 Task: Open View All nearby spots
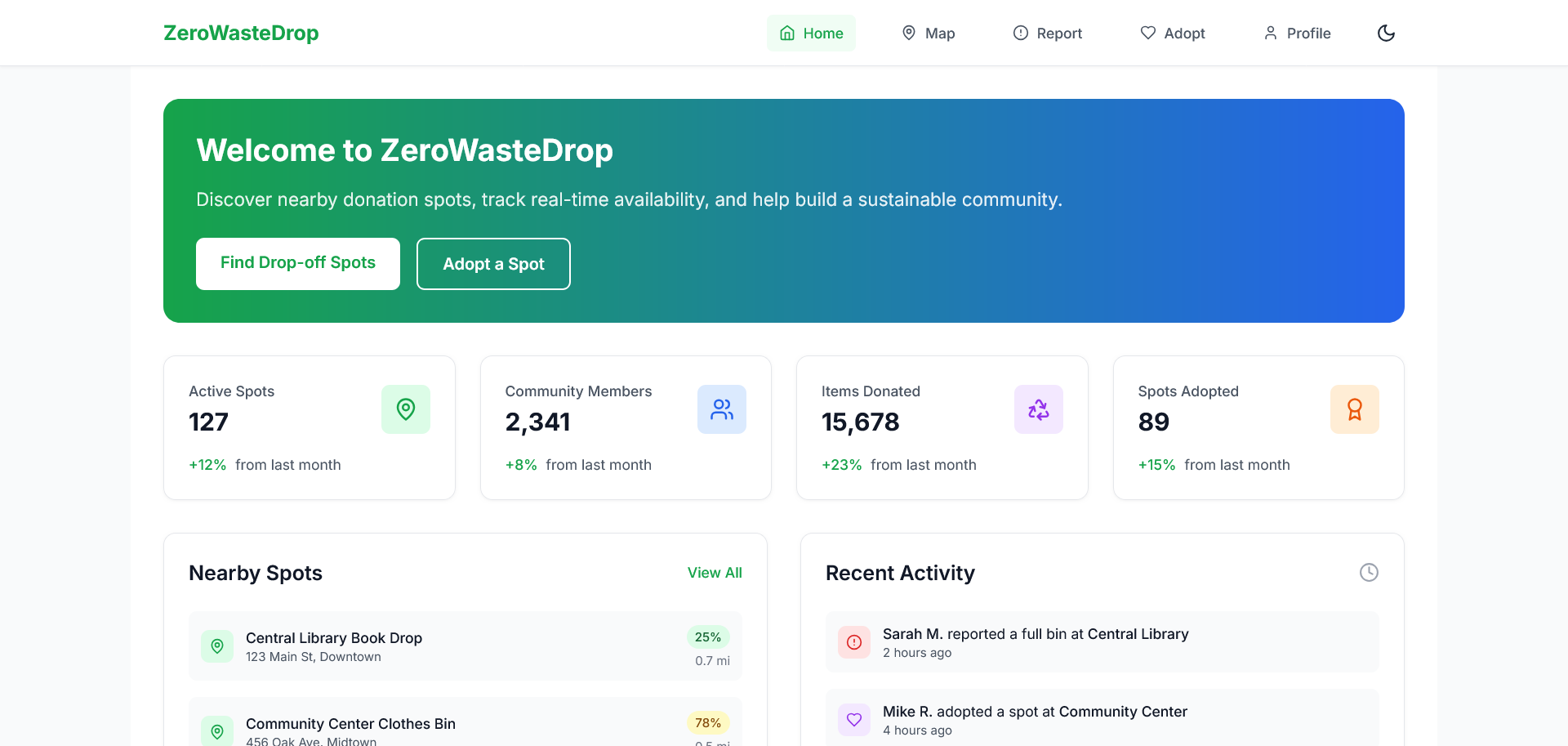(x=715, y=573)
